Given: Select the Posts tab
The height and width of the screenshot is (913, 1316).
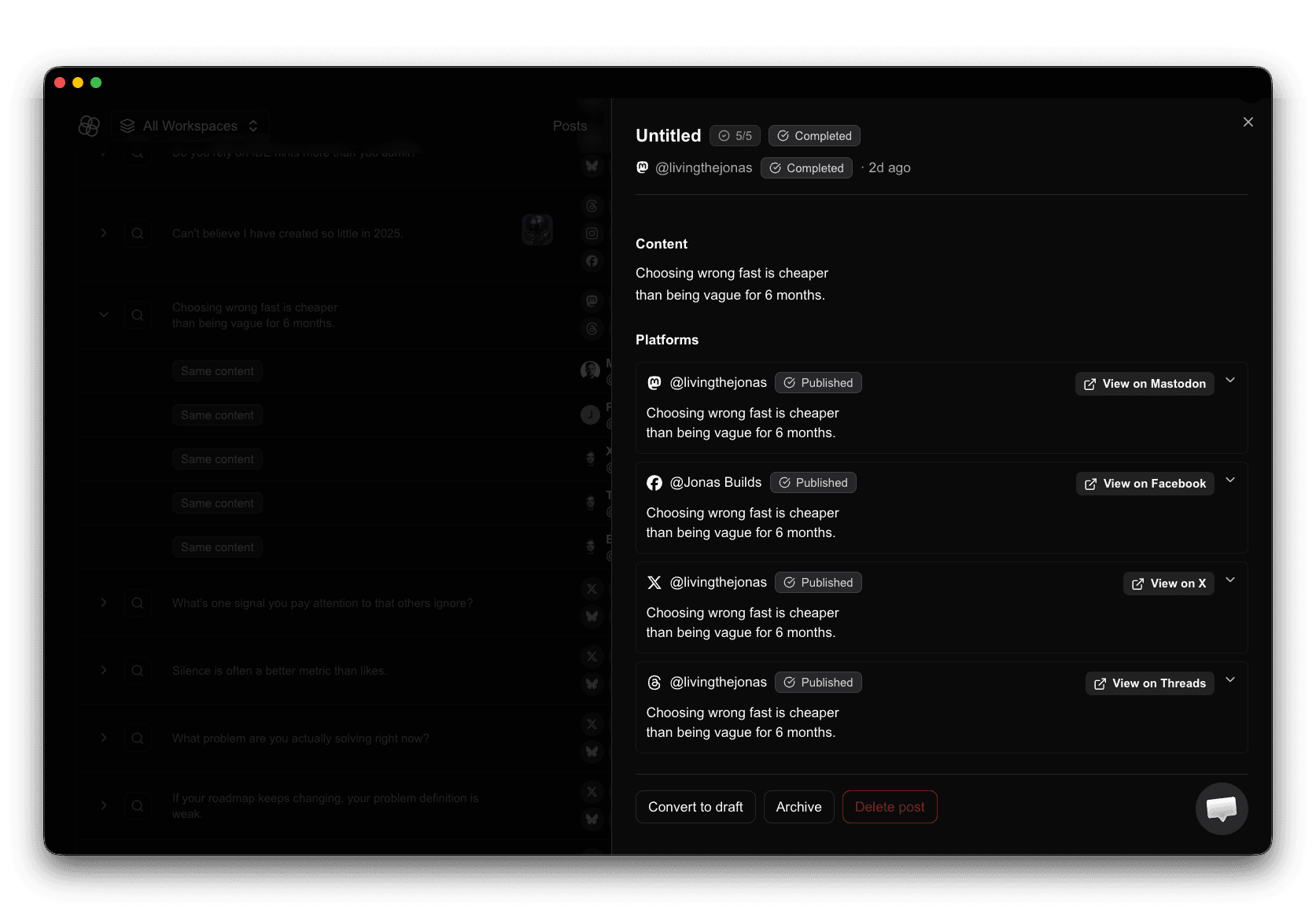Looking at the screenshot, I should [570, 126].
